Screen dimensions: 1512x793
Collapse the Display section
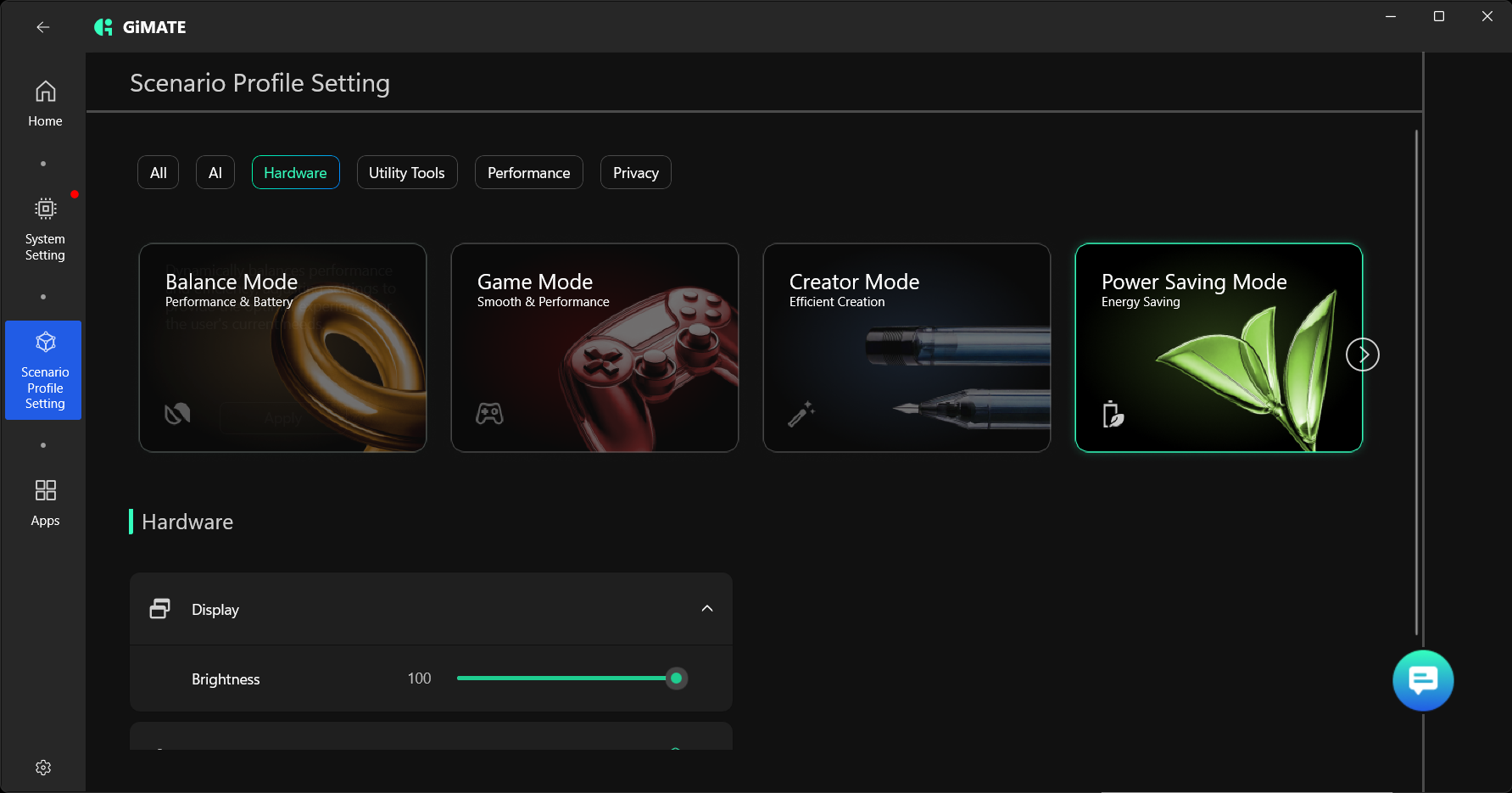pyautogui.click(x=707, y=609)
